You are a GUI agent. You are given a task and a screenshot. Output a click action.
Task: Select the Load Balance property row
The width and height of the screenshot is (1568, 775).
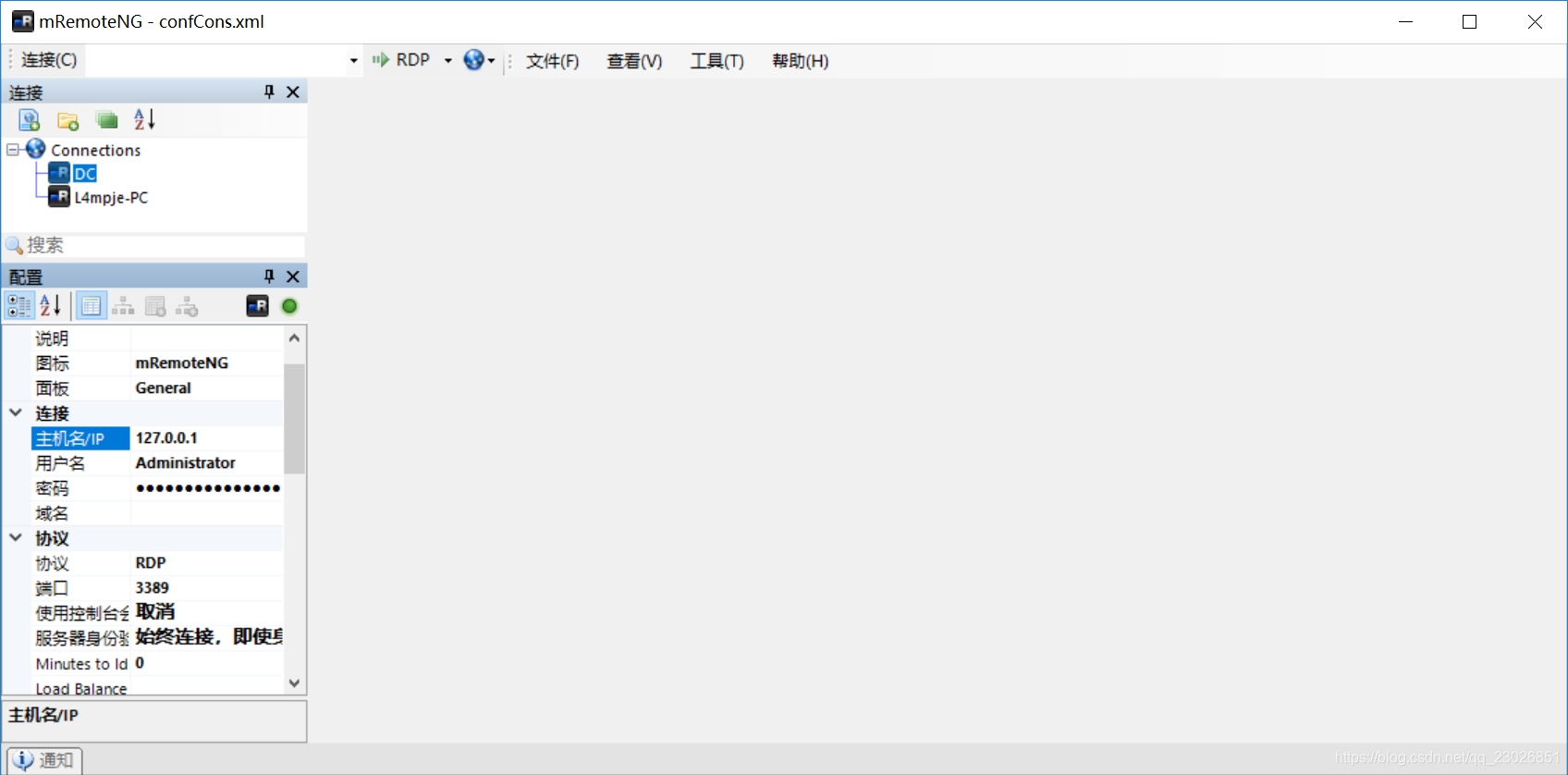coord(157,687)
